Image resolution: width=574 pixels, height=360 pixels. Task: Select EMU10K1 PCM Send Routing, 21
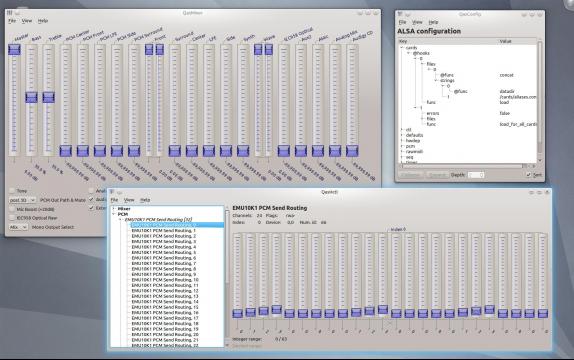165,340
